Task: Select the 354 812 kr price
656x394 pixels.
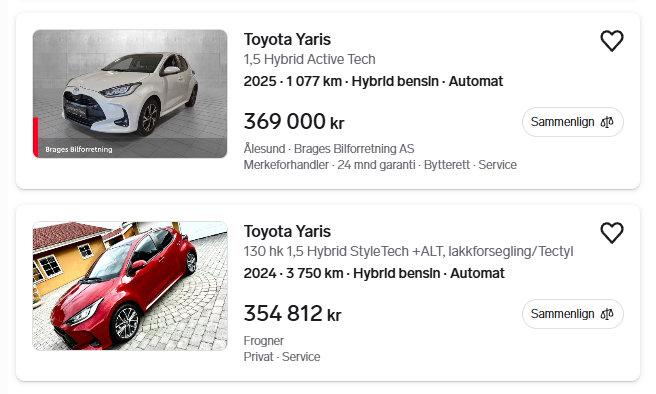Action: click(292, 314)
